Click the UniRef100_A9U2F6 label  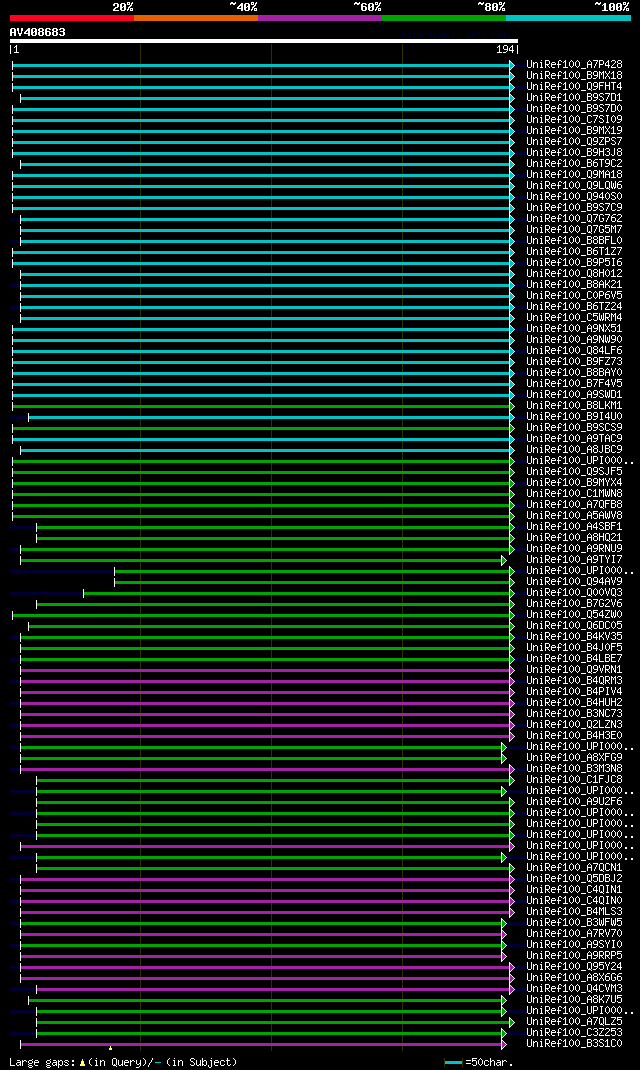click(574, 802)
